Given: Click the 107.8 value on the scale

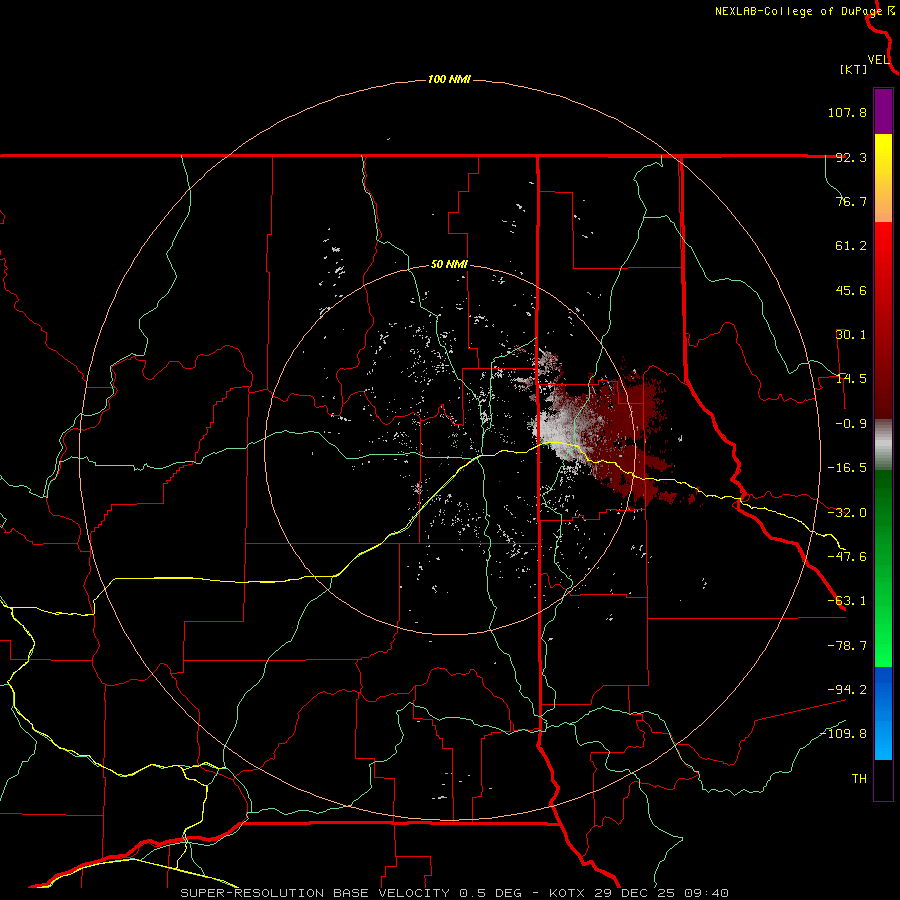Looking at the screenshot, I should point(847,112).
